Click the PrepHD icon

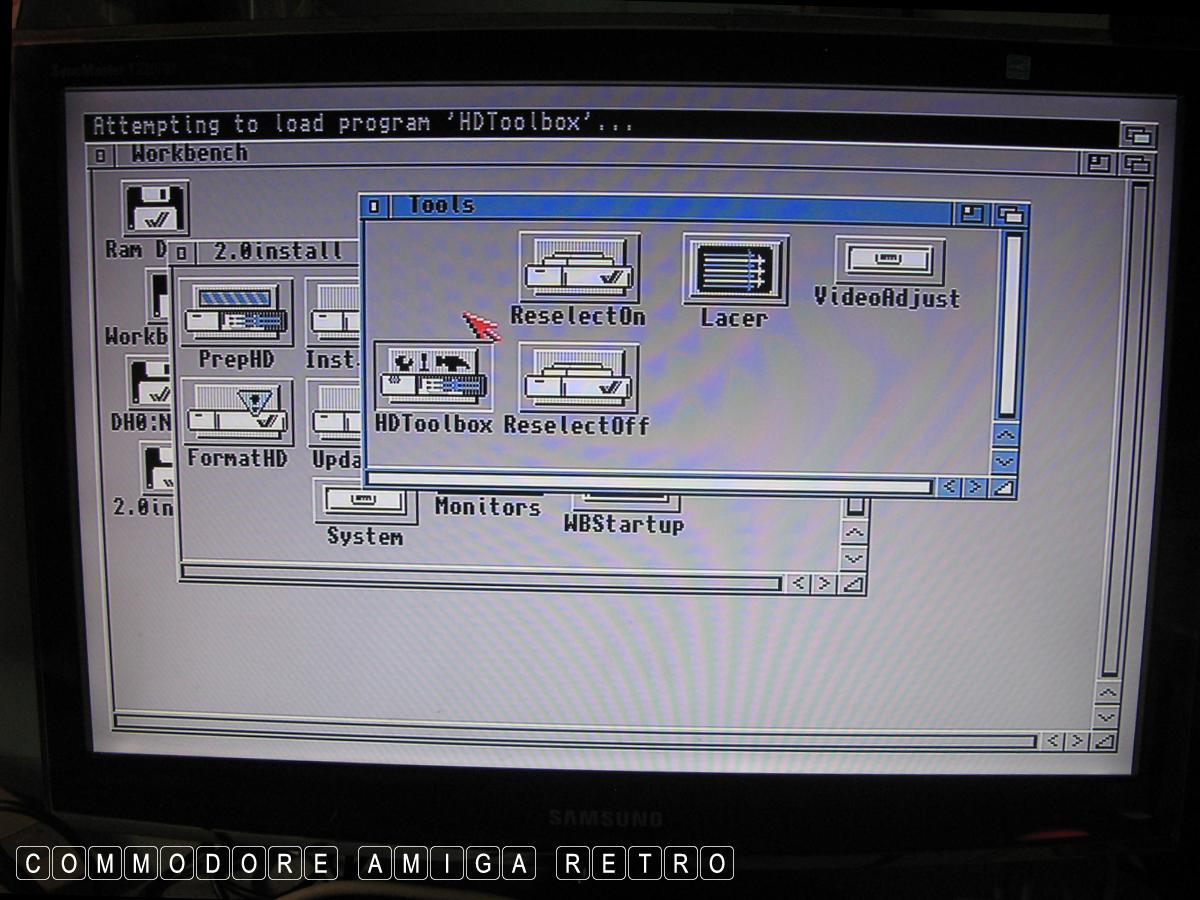tap(237, 313)
